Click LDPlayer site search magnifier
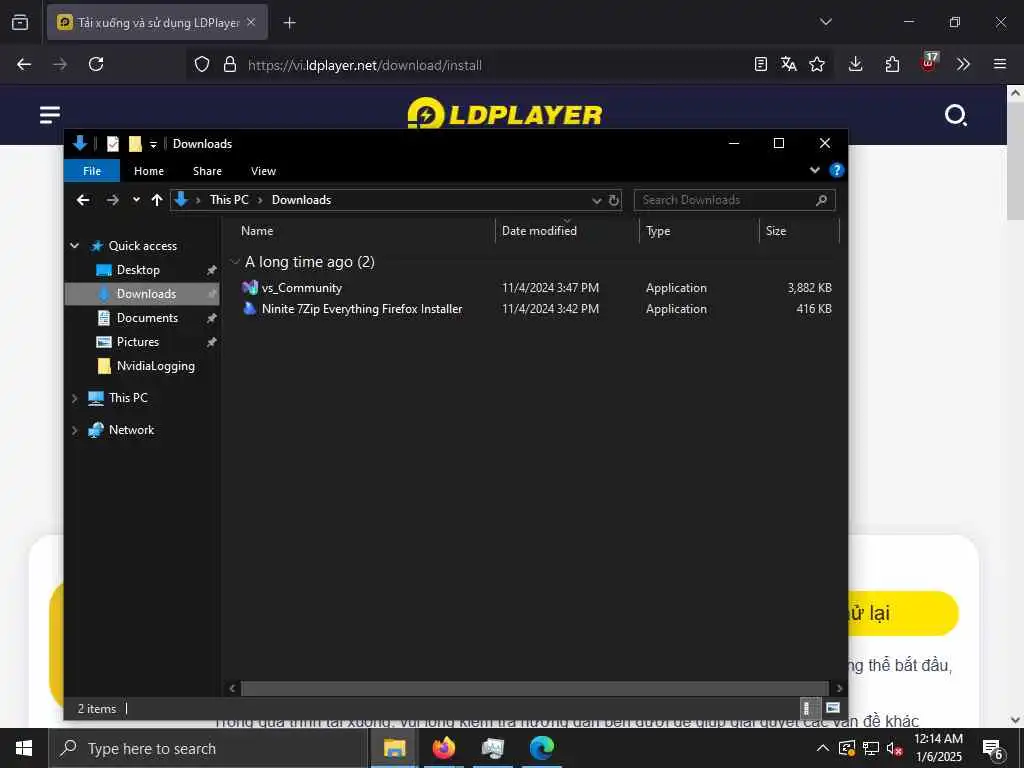 coord(956,115)
